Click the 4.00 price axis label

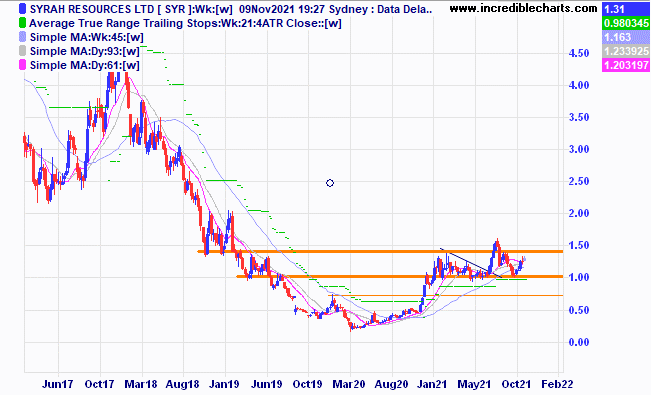point(579,85)
